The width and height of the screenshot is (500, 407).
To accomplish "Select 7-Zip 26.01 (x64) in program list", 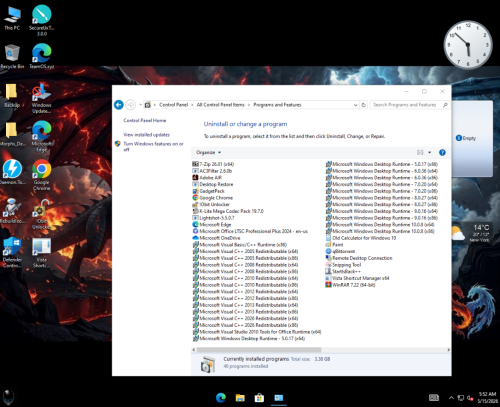I will coord(213,164).
